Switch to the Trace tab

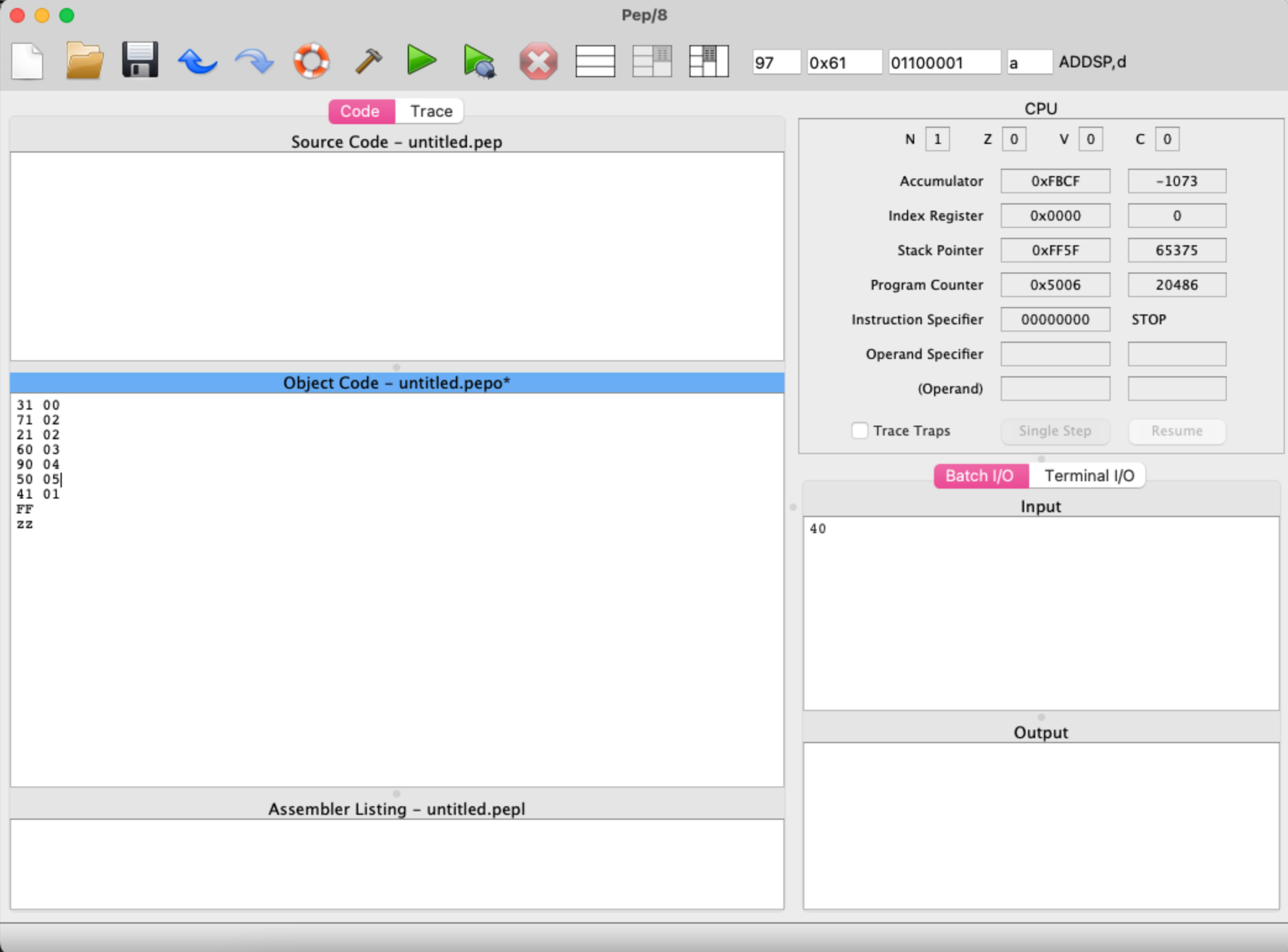(x=429, y=111)
